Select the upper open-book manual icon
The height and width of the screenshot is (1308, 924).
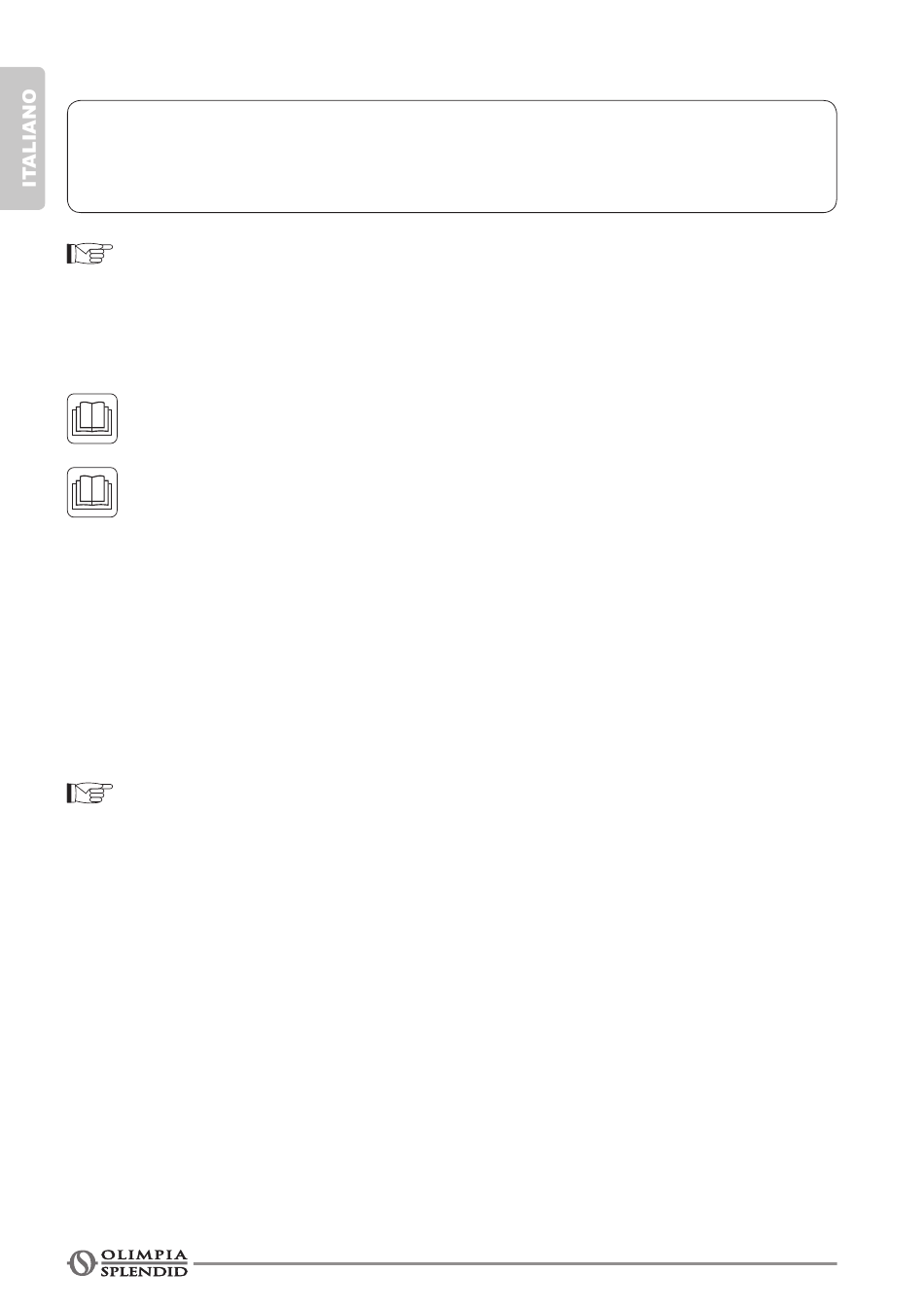coord(92,418)
